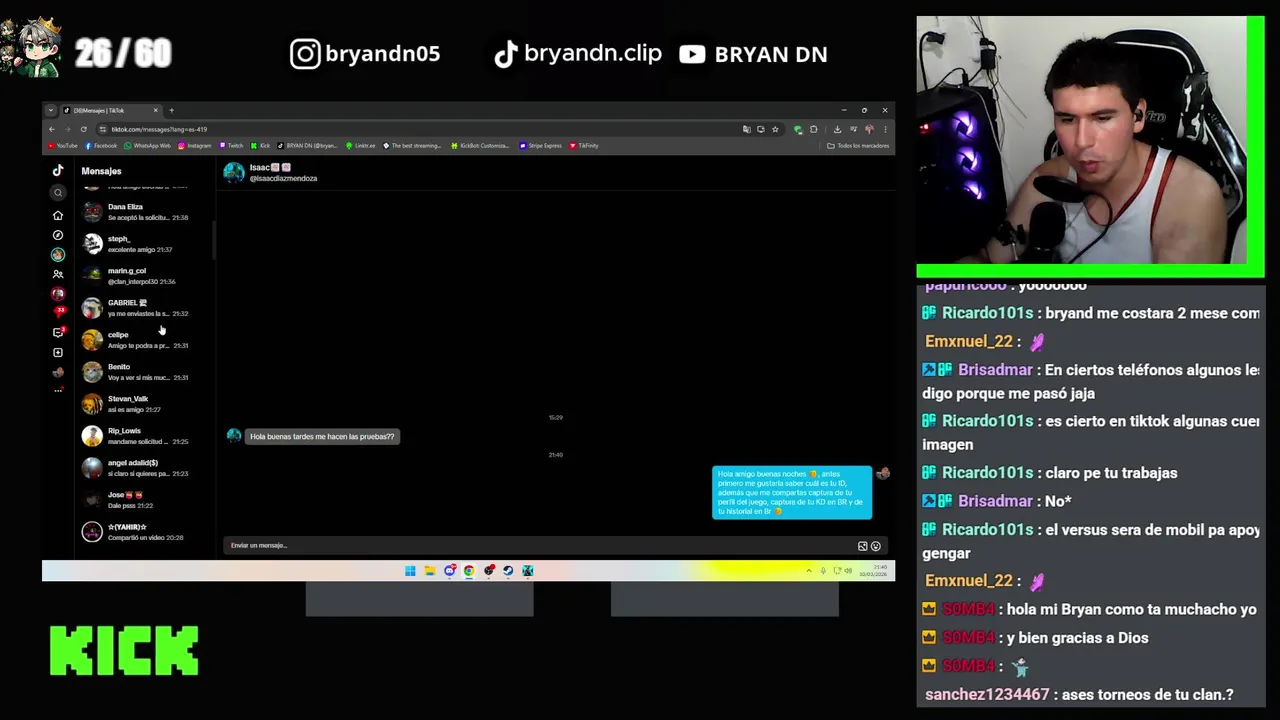
Task: Open the three-dots More icon in TikTok sidebar
Action: coord(58,390)
